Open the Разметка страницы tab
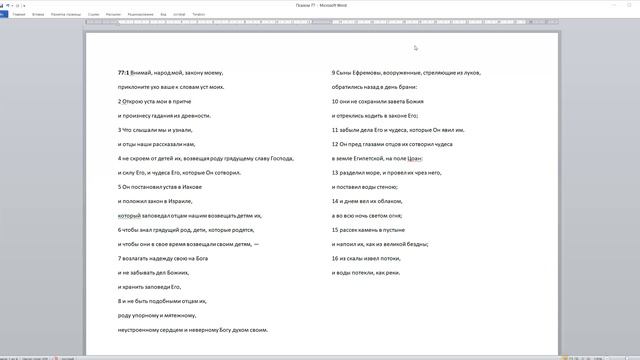640x360 pixels. coord(66,14)
